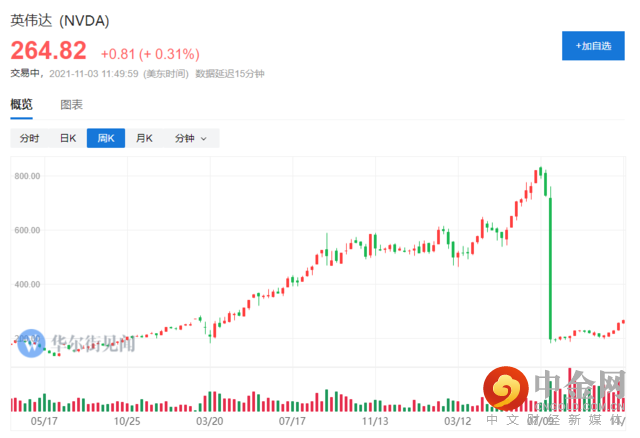This screenshot has width=640, height=438.
Task: Open the 图表 chart tab
Action: (71, 104)
